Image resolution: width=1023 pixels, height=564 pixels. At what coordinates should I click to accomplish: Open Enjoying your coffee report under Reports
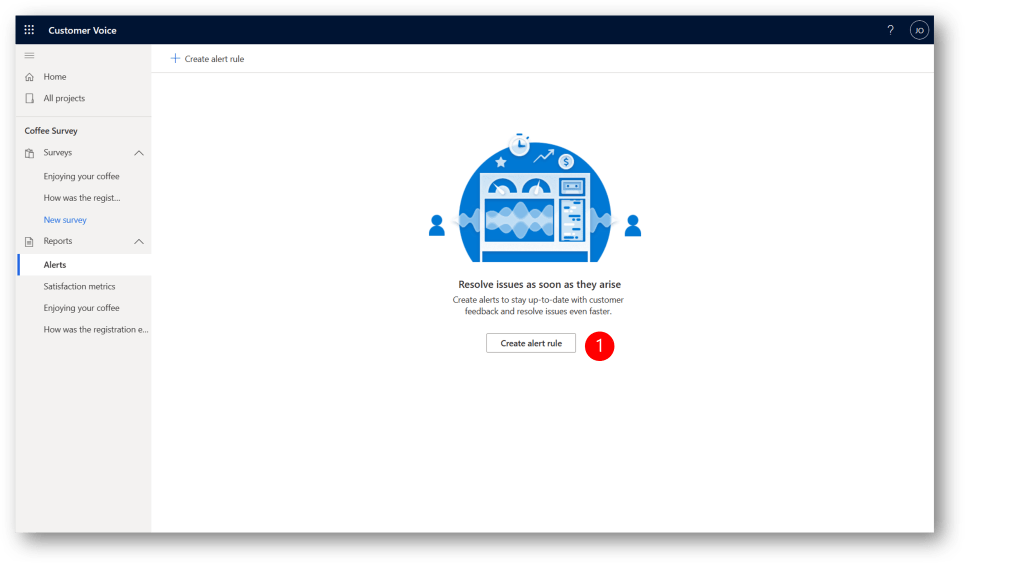81,308
